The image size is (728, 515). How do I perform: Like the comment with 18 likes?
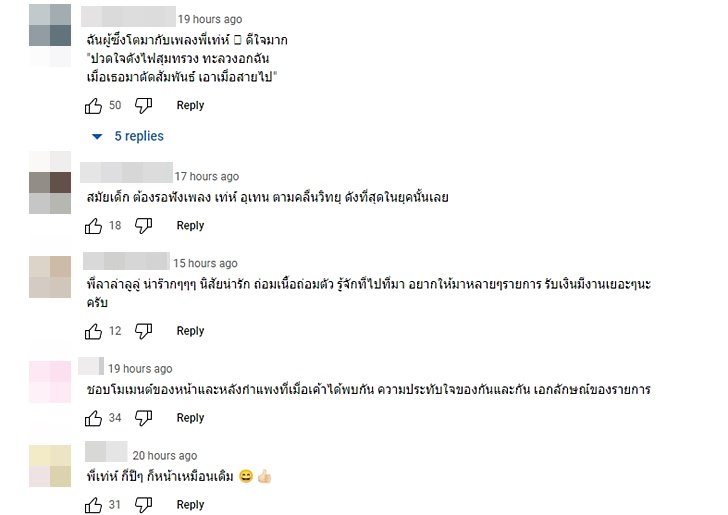coord(94,226)
